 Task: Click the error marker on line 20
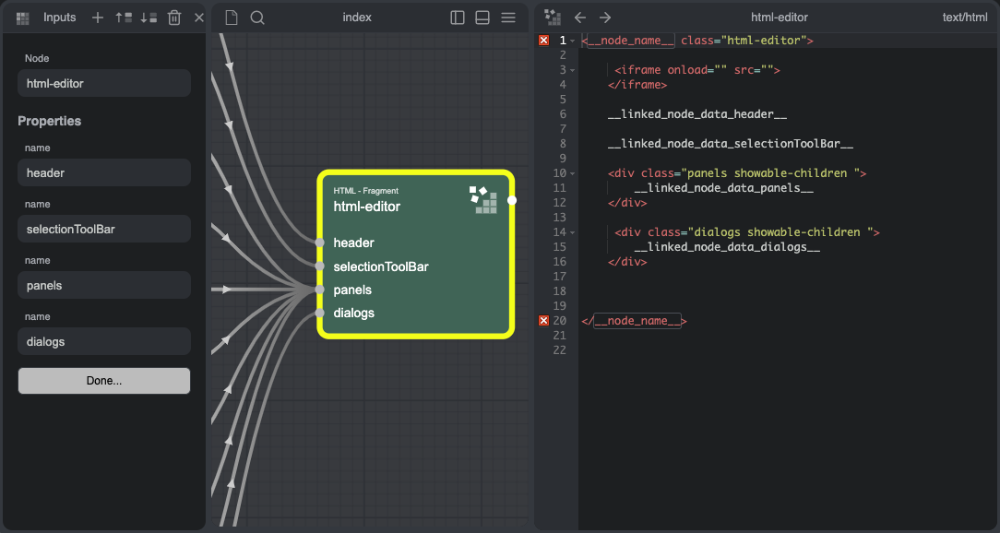544,321
